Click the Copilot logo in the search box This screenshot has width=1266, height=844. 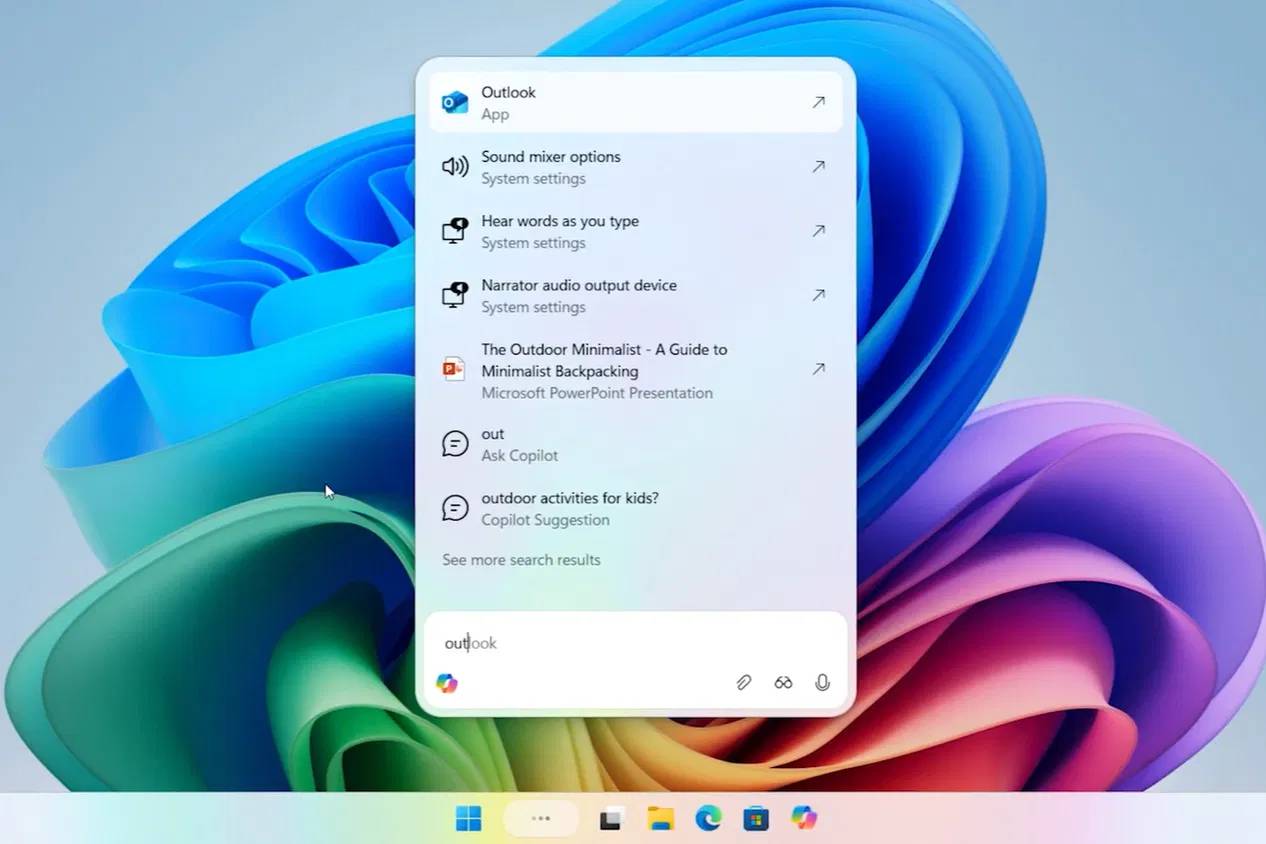(447, 682)
